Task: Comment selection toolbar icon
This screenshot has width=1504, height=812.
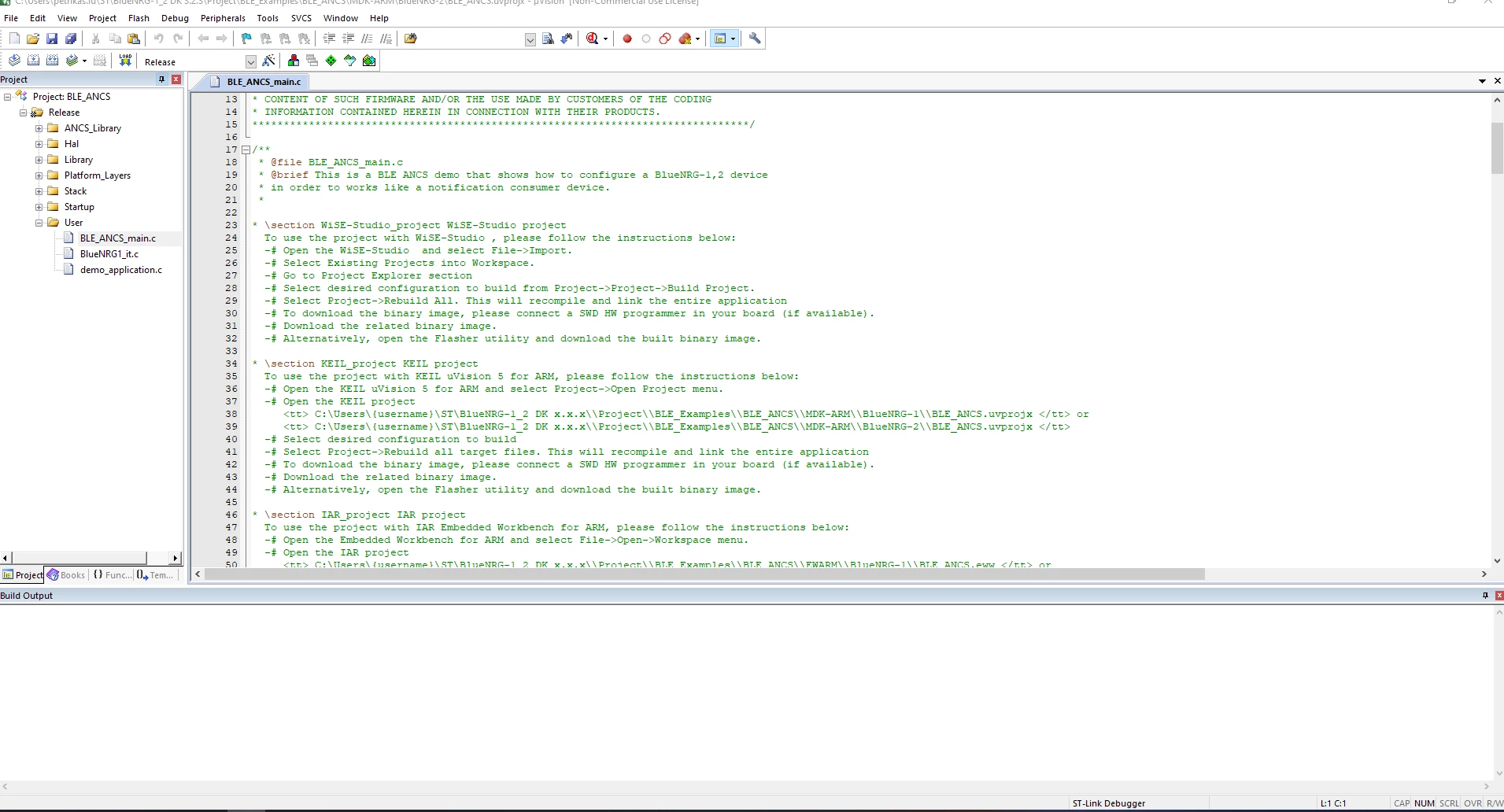Action: pos(367,39)
